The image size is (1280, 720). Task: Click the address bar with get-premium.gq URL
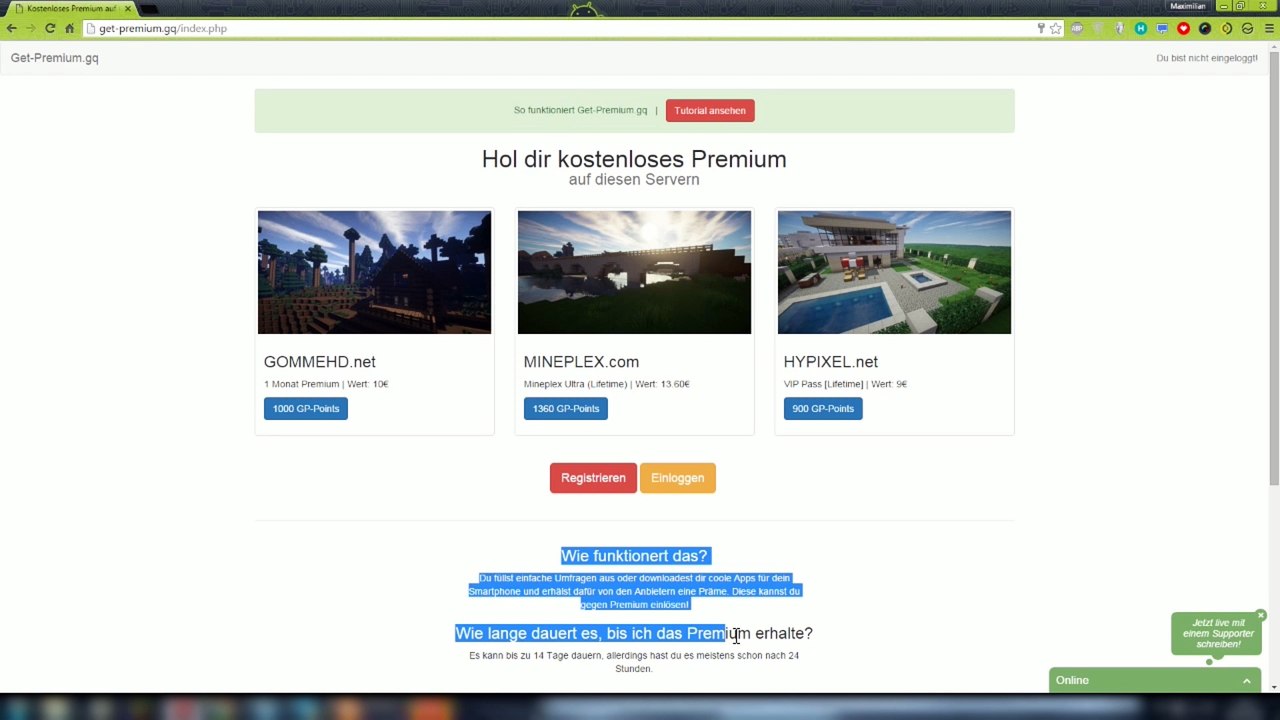560,28
